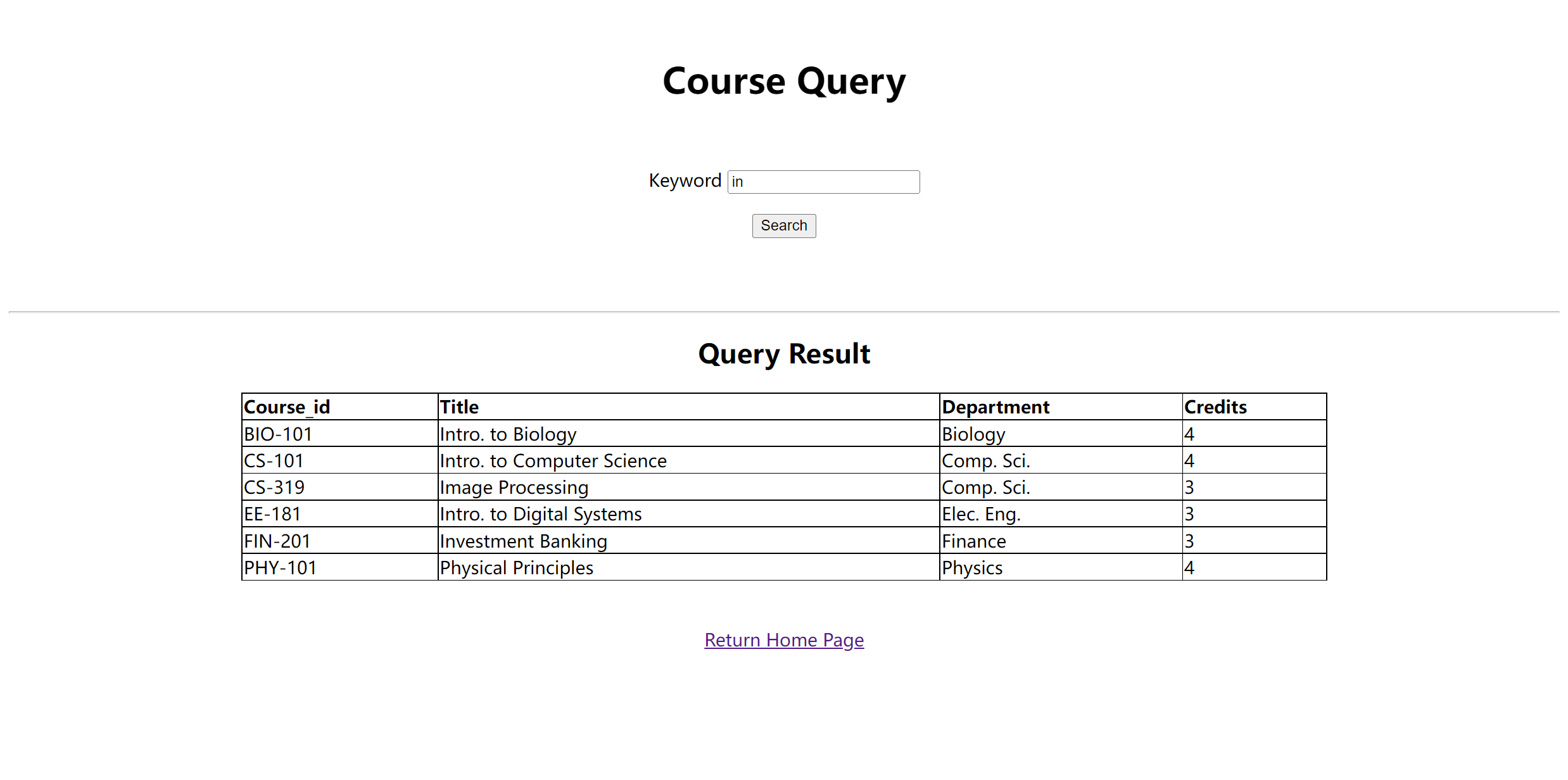This screenshot has height=780, width=1568.
Task: Click the Investment Banking title cell
Action: tap(523, 541)
